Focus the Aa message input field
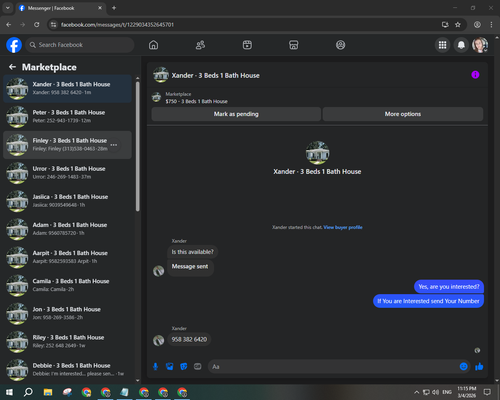500x400 pixels. click(x=333, y=367)
